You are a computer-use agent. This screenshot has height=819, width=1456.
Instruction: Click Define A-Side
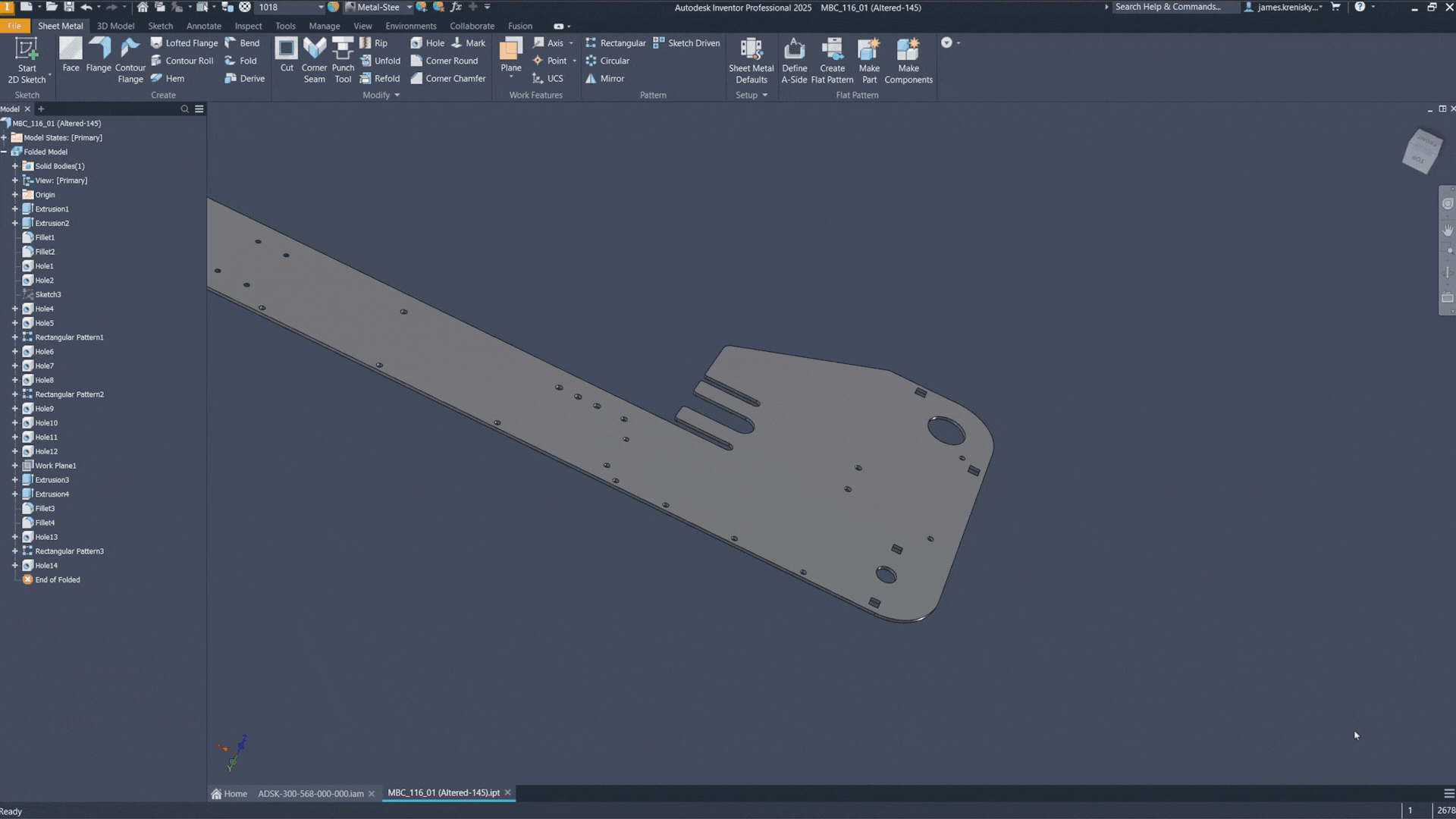click(794, 61)
